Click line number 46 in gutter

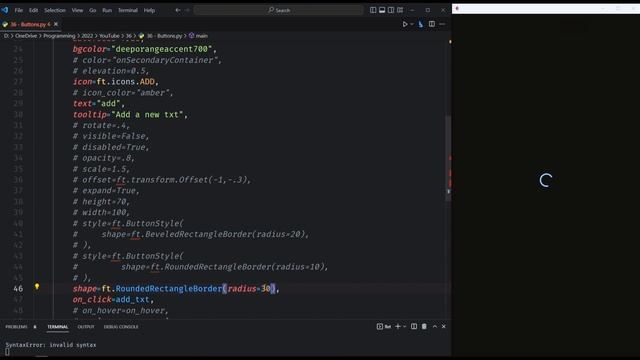(x=18, y=289)
